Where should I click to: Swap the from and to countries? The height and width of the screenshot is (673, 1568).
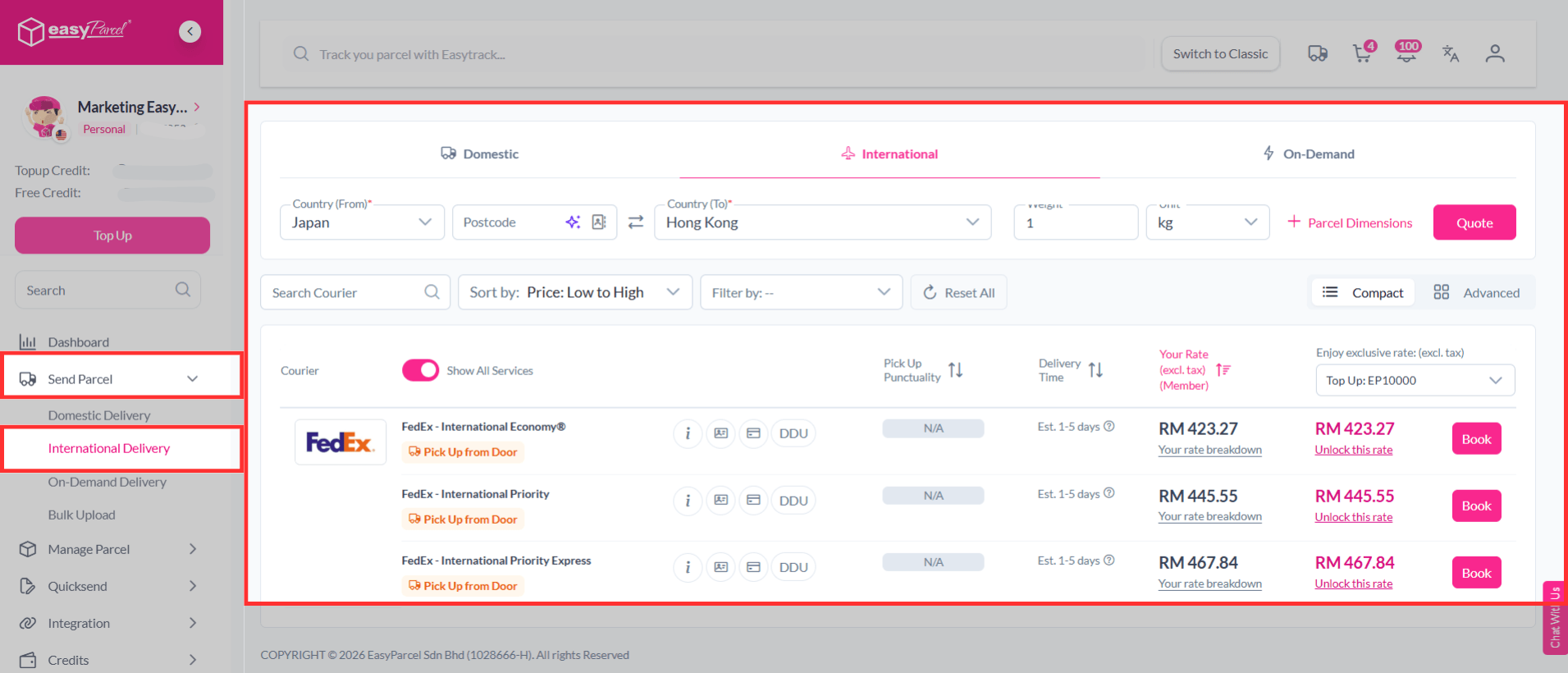click(x=636, y=222)
